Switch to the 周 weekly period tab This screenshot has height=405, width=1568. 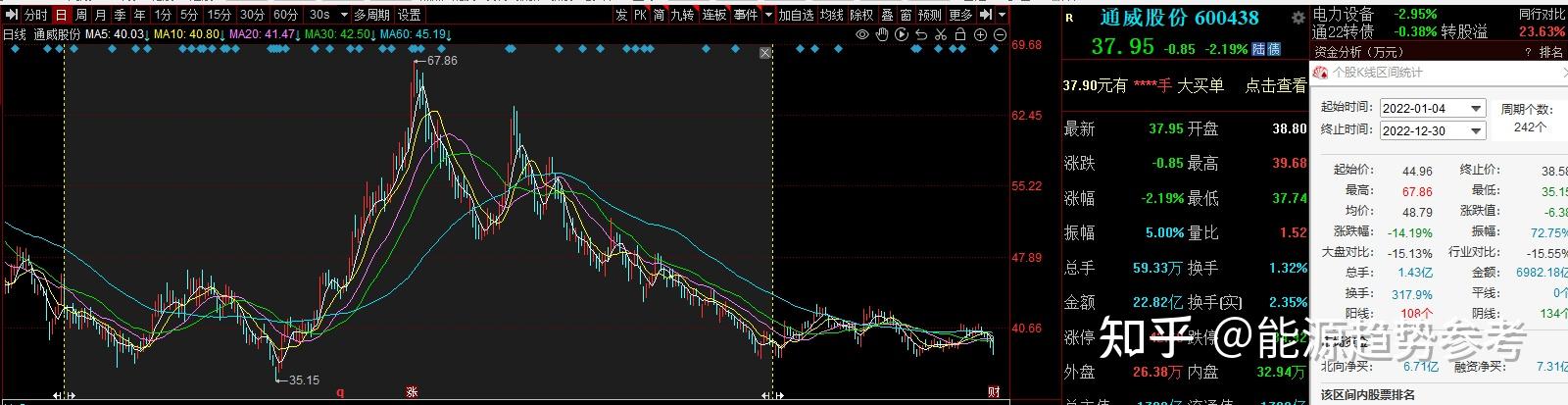[80, 15]
